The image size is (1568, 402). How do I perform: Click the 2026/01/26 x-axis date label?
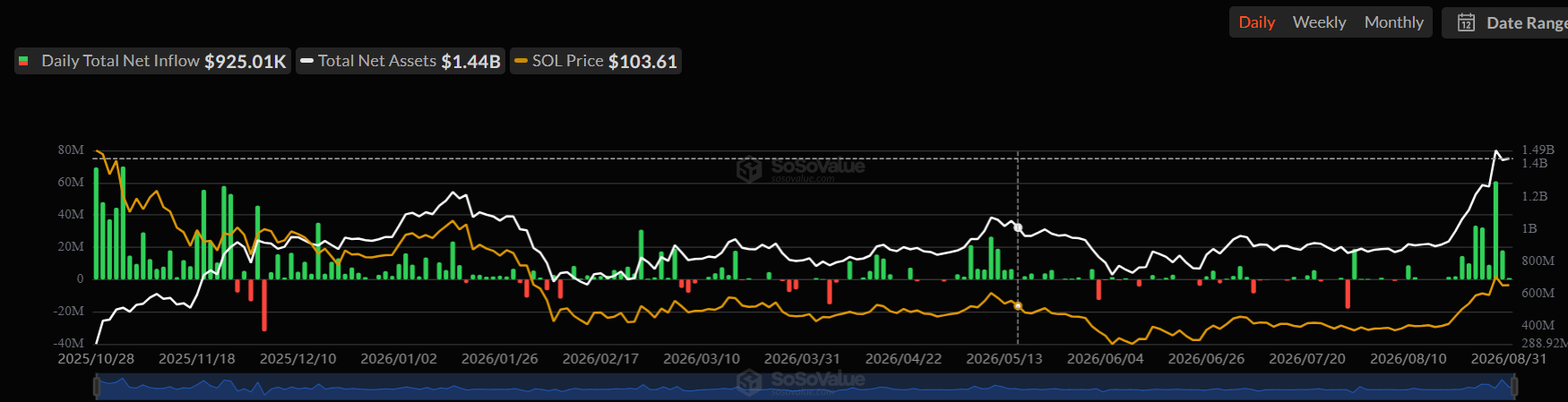tap(500, 359)
